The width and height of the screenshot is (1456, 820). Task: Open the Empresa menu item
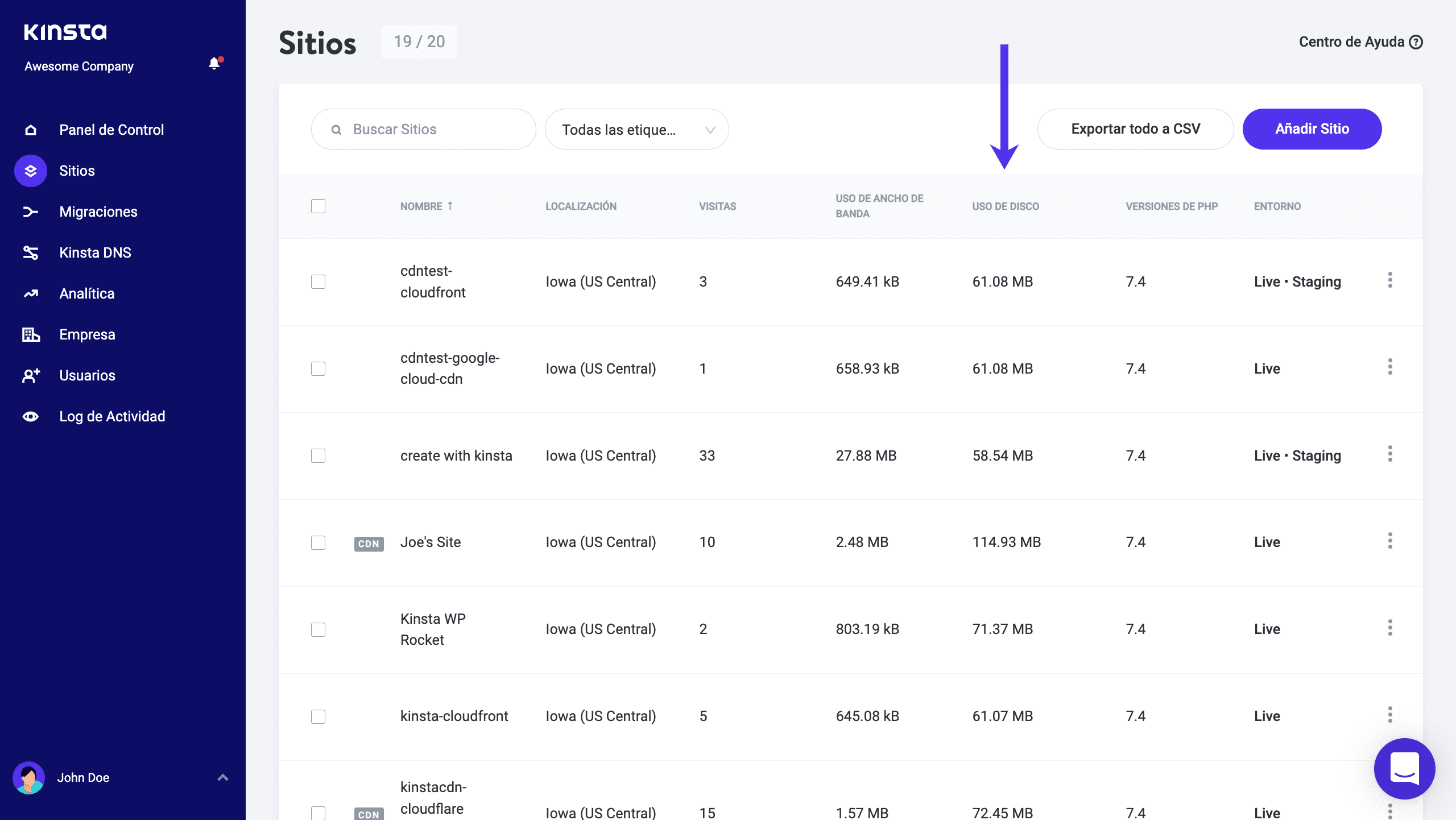click(87, 334)
